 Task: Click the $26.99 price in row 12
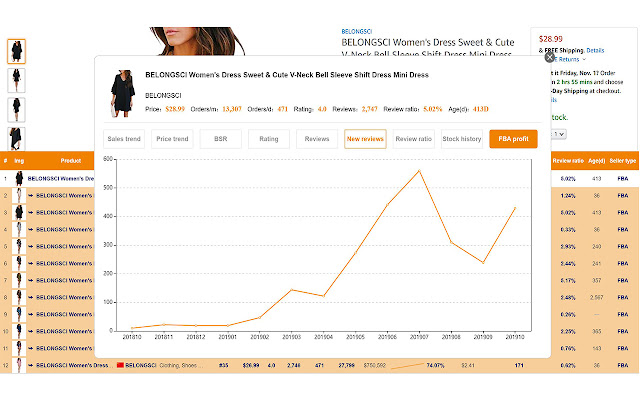click(x=251, y=365)
